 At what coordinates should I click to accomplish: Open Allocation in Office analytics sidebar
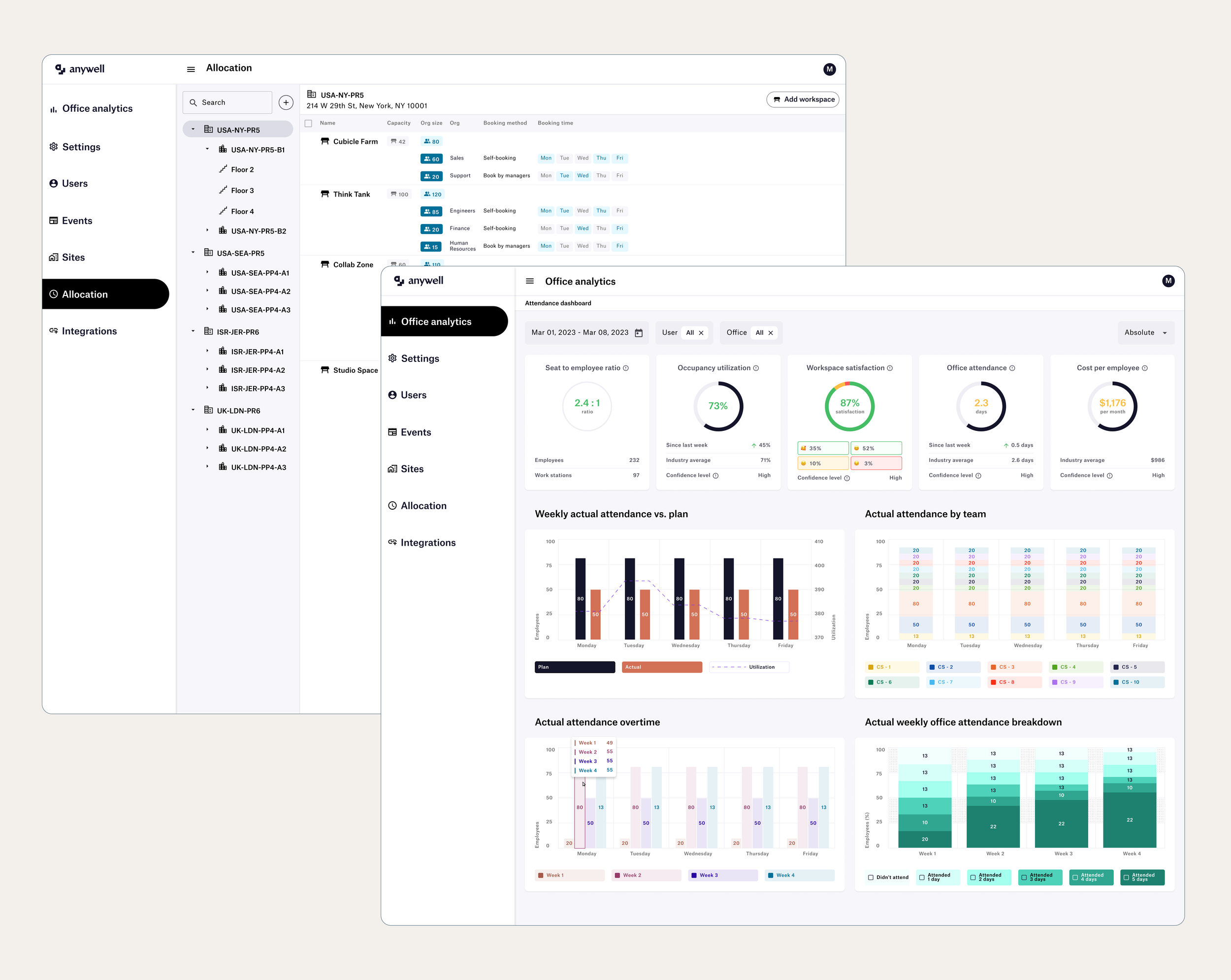coord(417,506)
